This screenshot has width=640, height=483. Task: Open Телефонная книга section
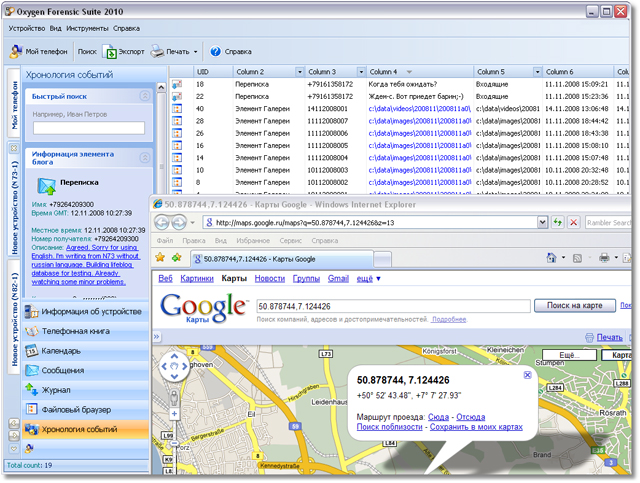[x=86, y=331]
